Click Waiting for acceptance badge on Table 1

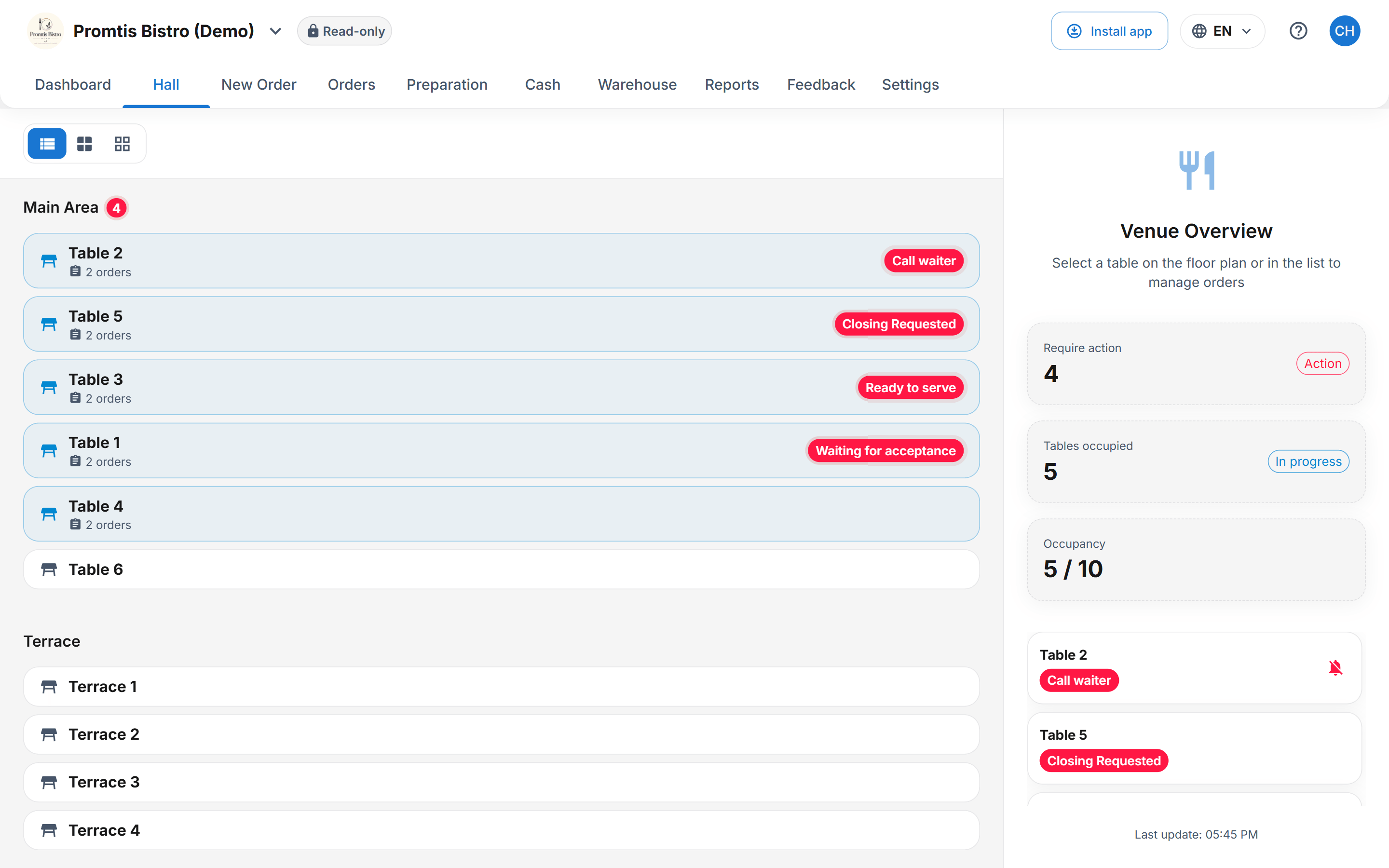(x=885, y=451)
